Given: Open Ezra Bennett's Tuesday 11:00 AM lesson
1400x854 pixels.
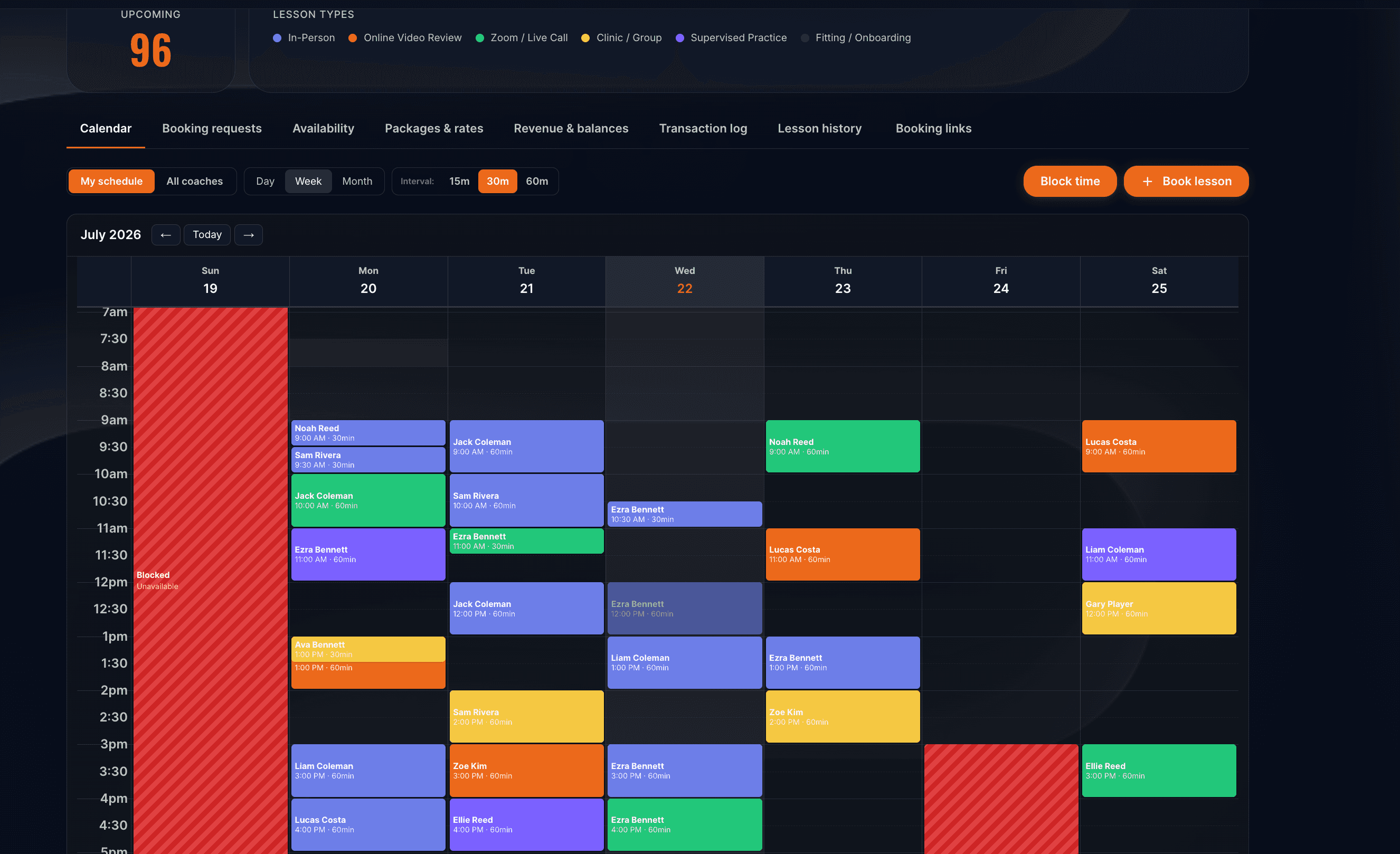Looking at the screenshot, I should point(526,540).
